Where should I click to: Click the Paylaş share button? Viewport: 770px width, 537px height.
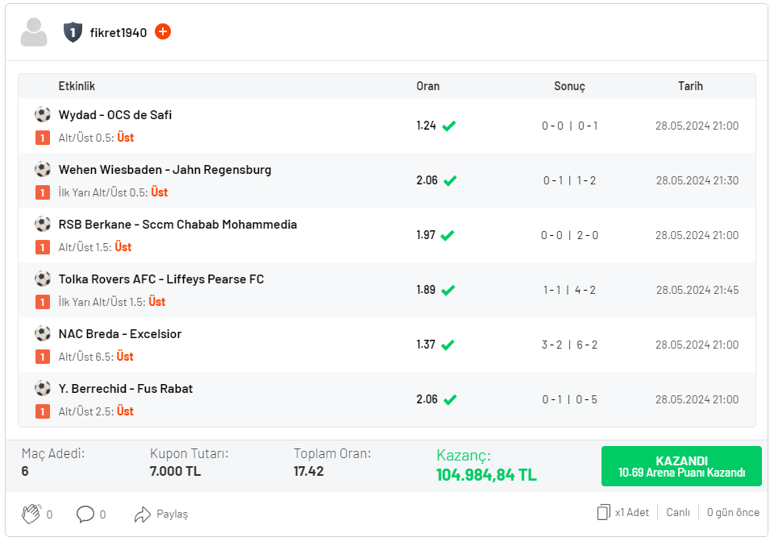161,514
